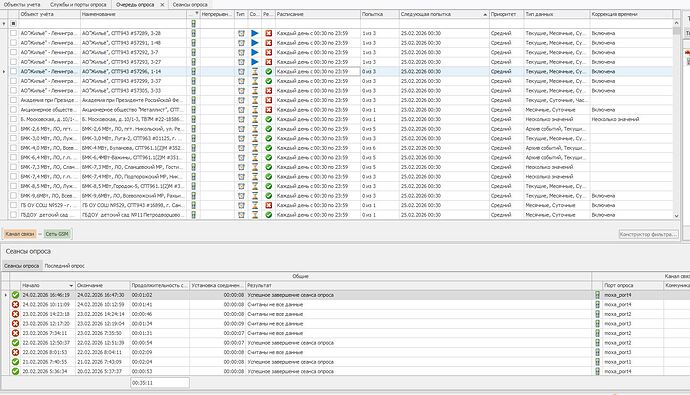Click the success icon of session 24.02.2026 16:46:19
This screenshot has width=690, height=395.
click(15, 295)
